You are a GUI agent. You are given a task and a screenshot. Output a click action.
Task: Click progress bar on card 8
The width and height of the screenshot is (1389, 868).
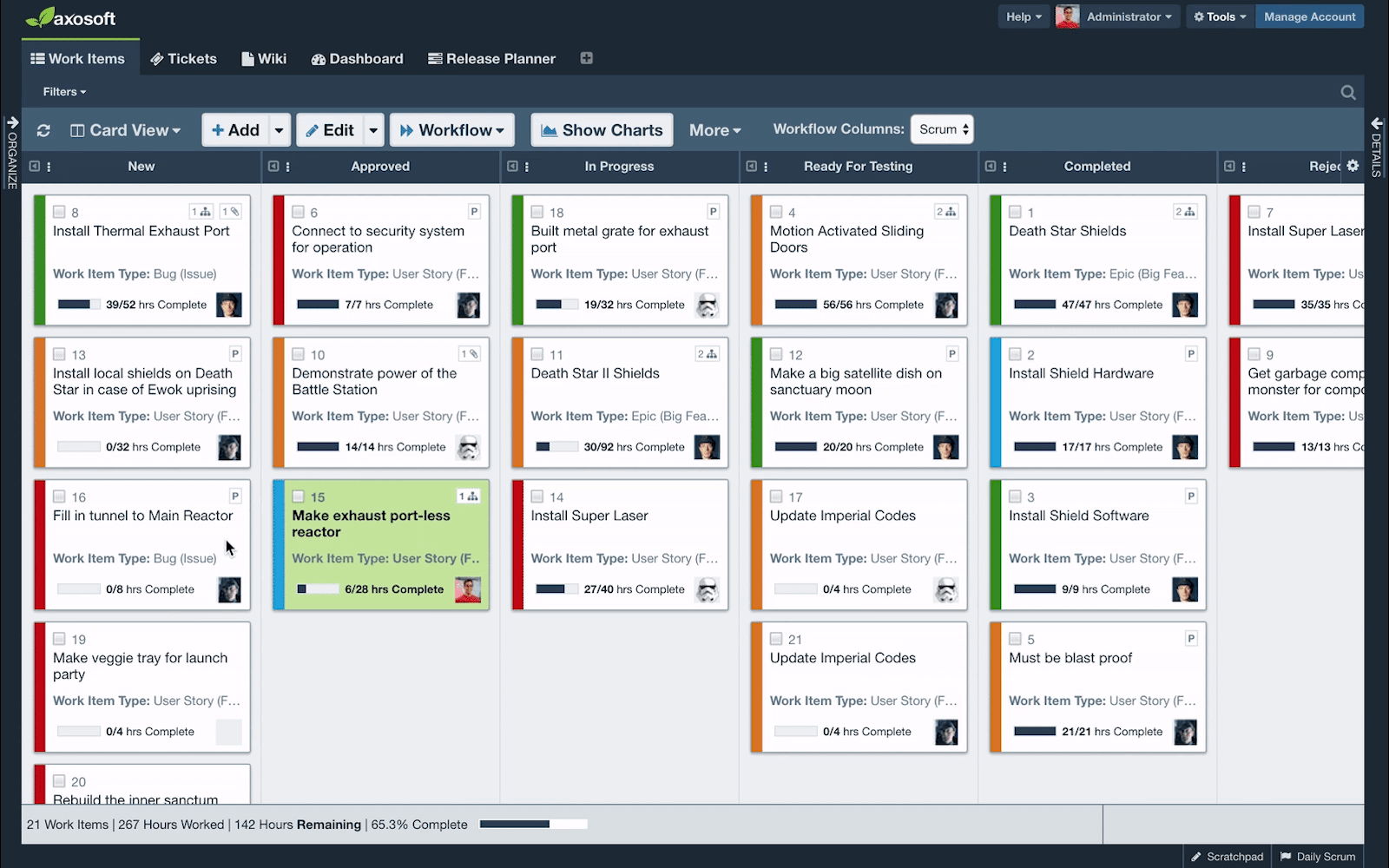pos(79,305)
